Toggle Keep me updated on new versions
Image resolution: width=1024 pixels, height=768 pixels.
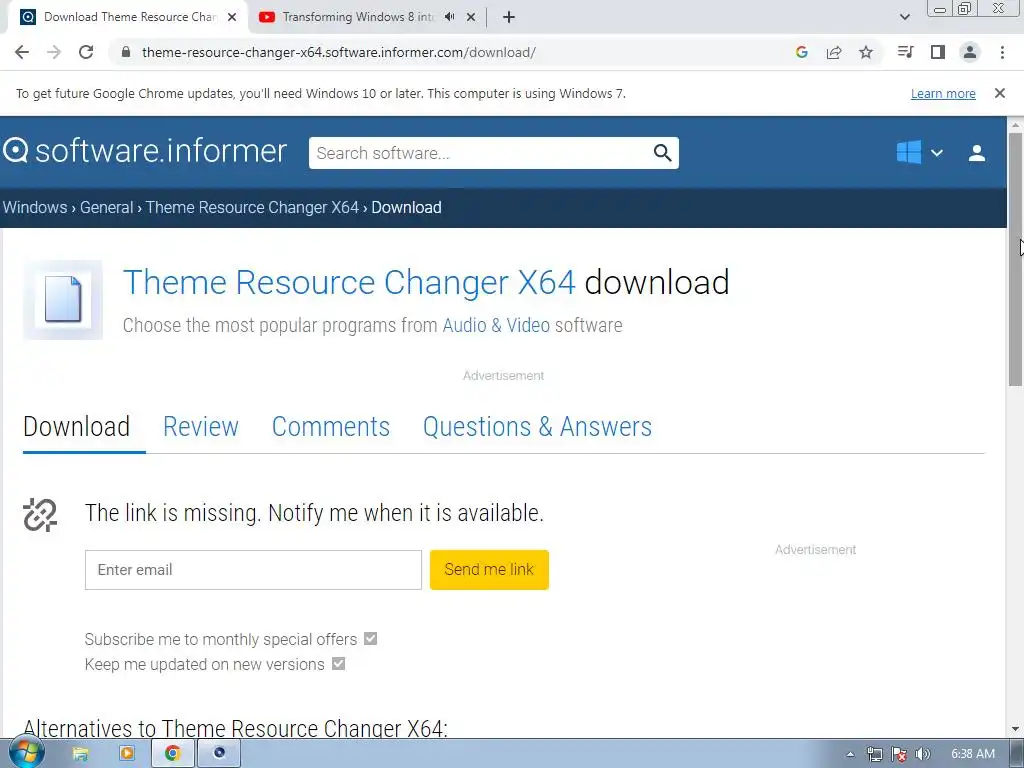338,664
